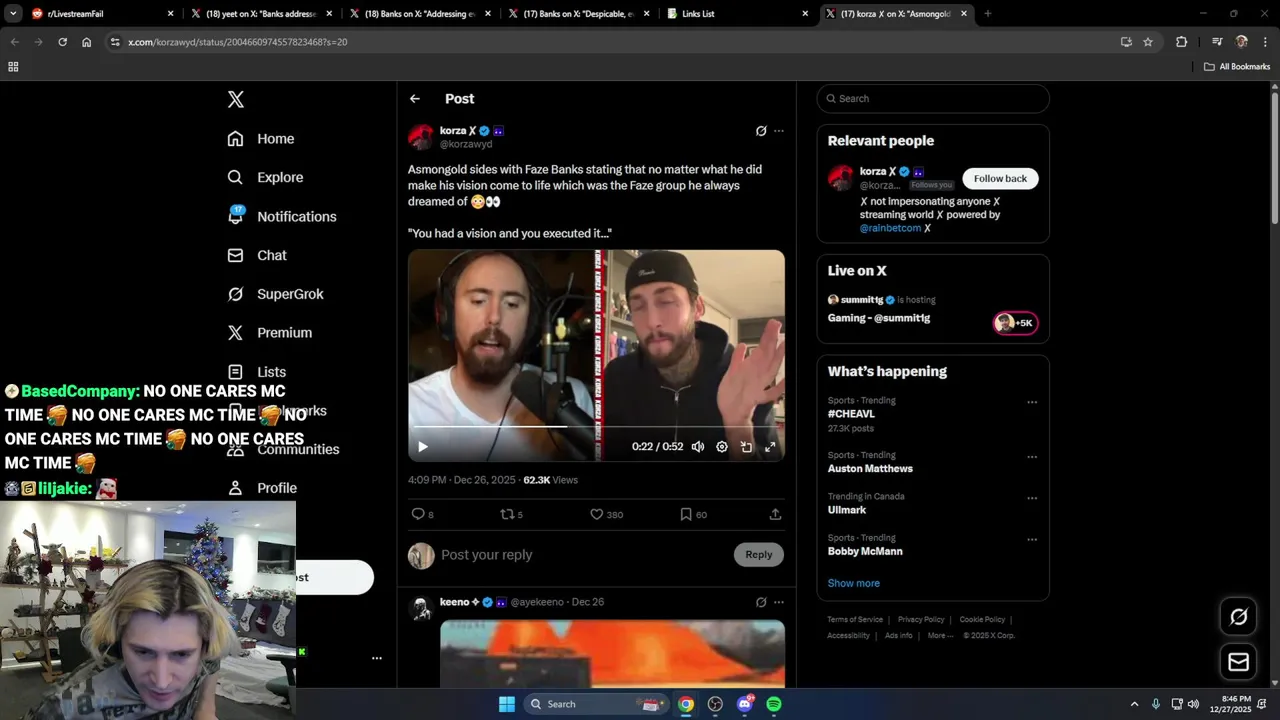The width and height of the screenshot is (1280, 720).
Task: Open Discord from the taskbar
Action: (745, 704)
